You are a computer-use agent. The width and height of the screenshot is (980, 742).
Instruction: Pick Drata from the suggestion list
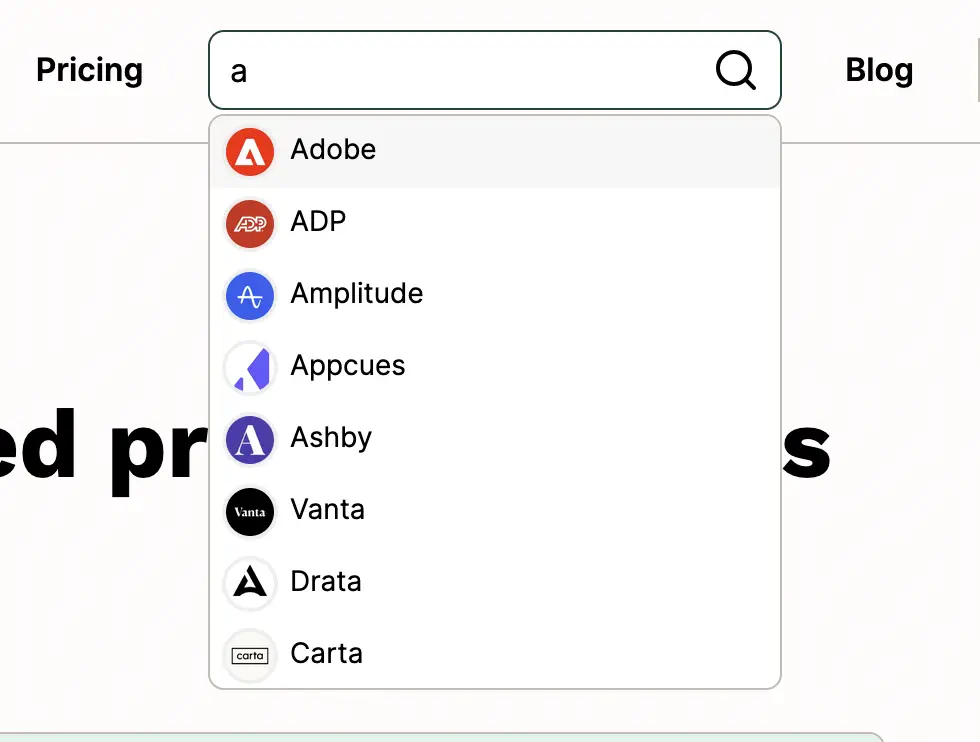click(x=495, y=584)
